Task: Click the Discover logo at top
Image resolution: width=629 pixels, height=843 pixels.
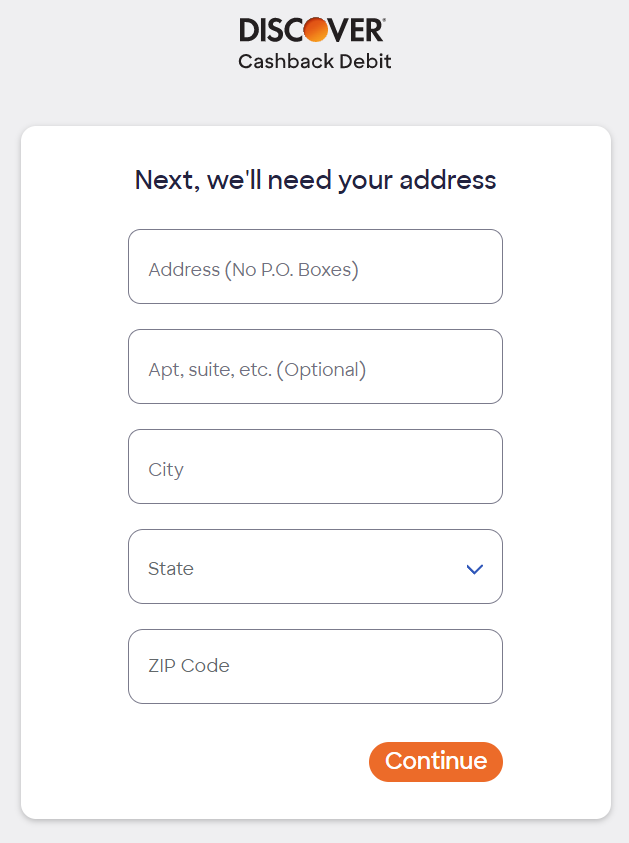Action: pos(312,30)
